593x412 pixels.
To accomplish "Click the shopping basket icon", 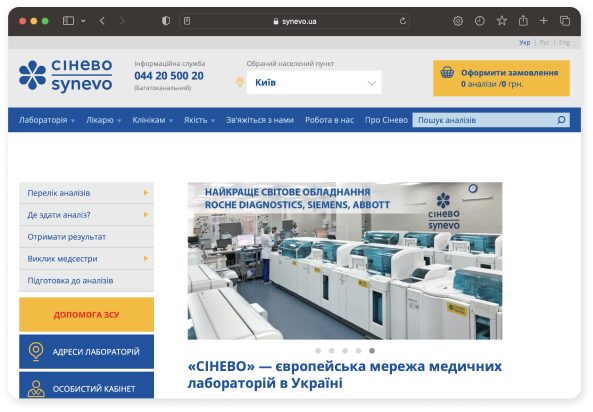I will [447, 72].
